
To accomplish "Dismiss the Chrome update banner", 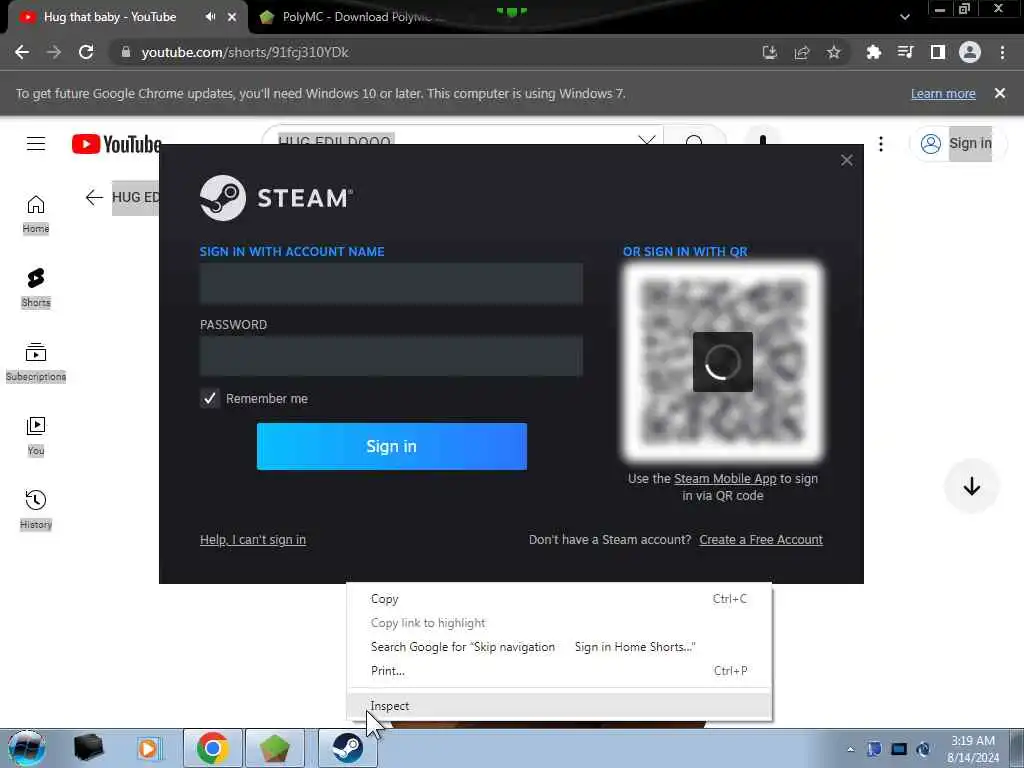I will coord(1000,93).
